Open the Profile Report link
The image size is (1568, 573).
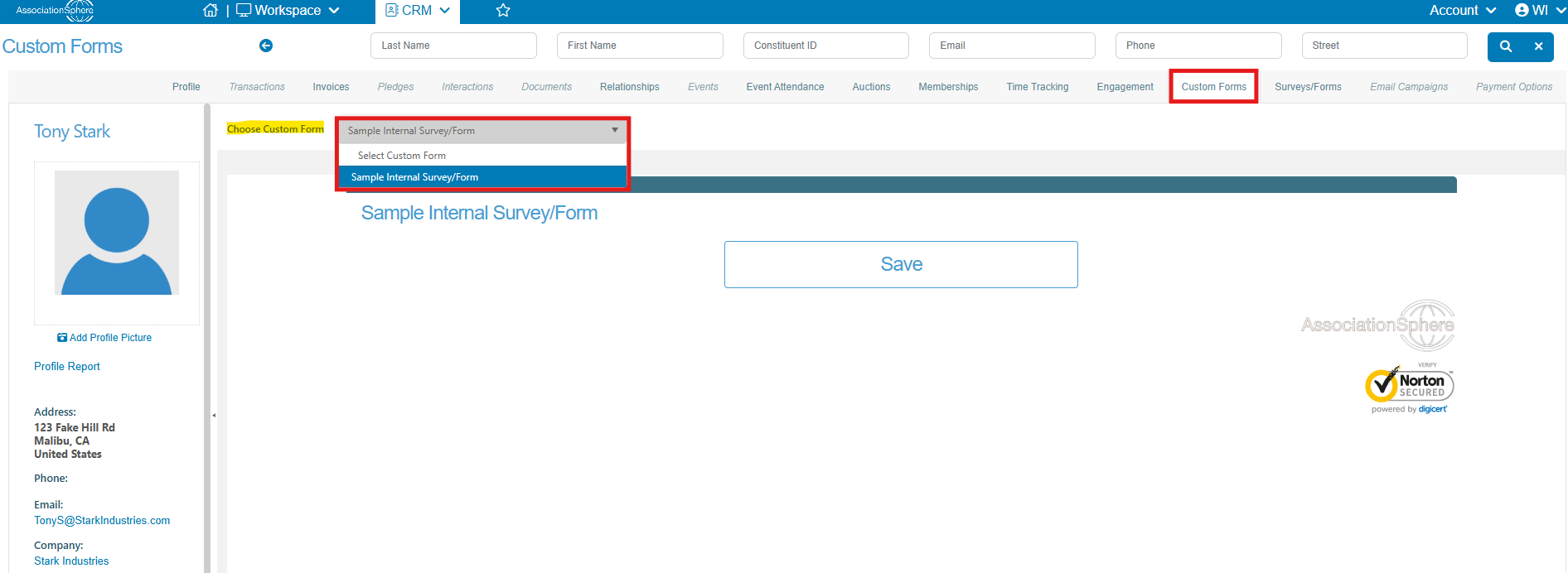[x=66, y=367]
